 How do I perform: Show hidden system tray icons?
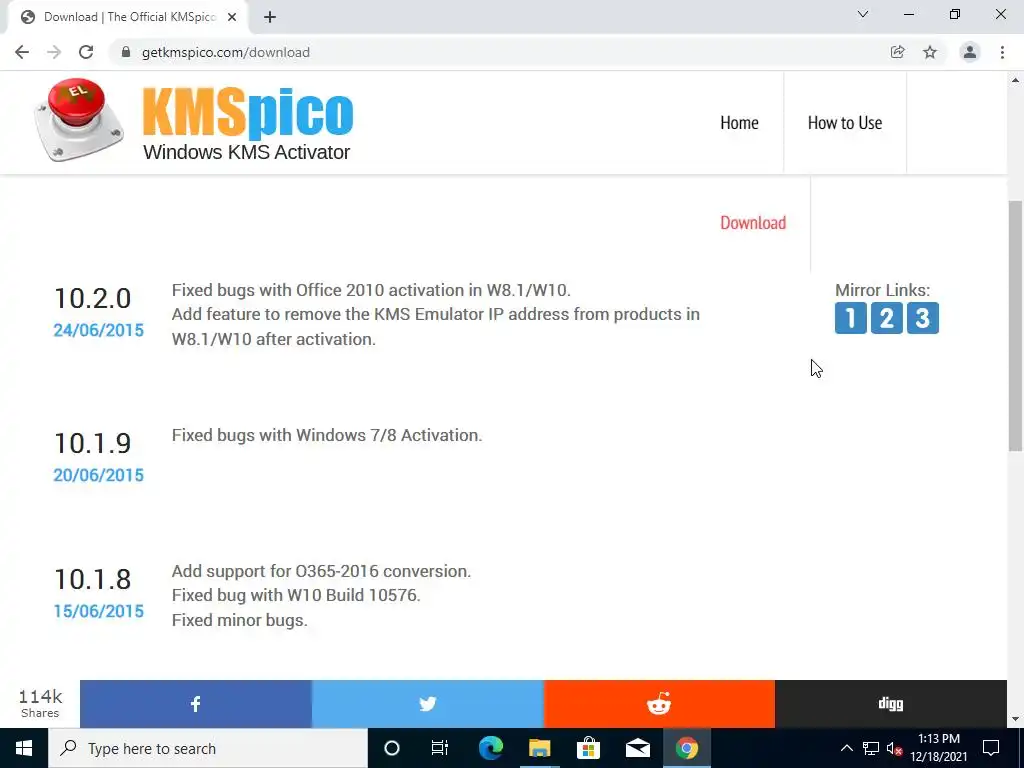pyautogui.click(x=846, y=748)
